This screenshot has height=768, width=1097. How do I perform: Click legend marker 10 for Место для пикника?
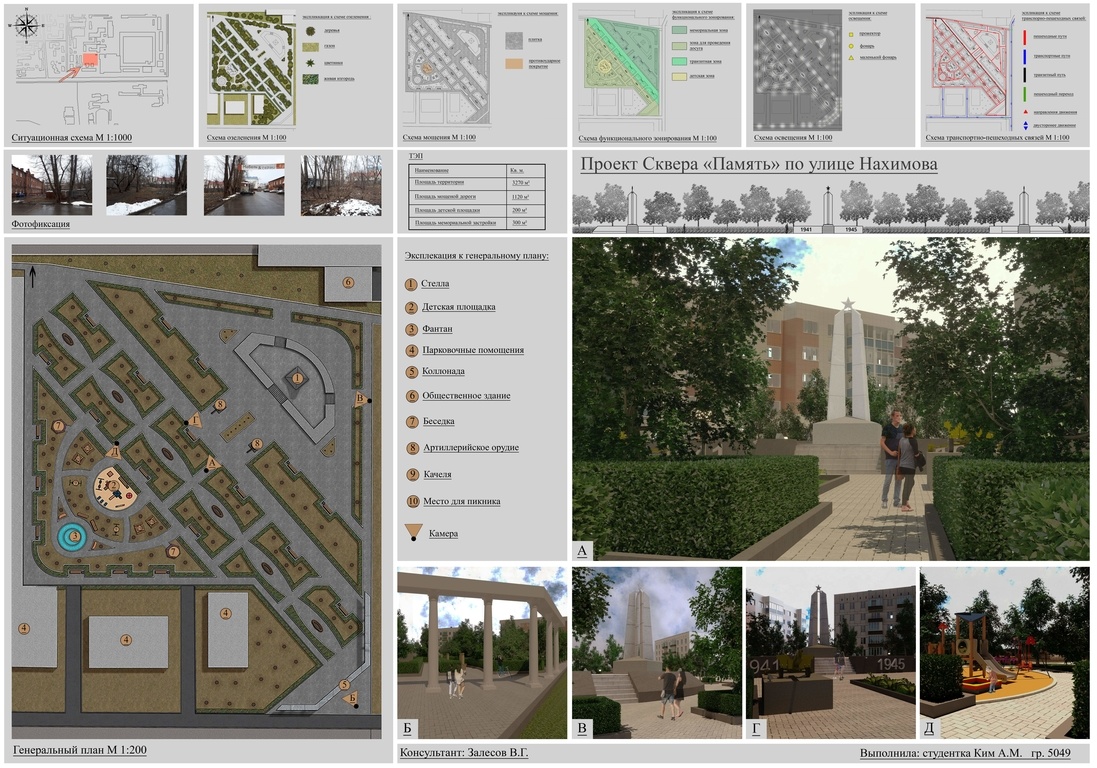click(411, 501)
